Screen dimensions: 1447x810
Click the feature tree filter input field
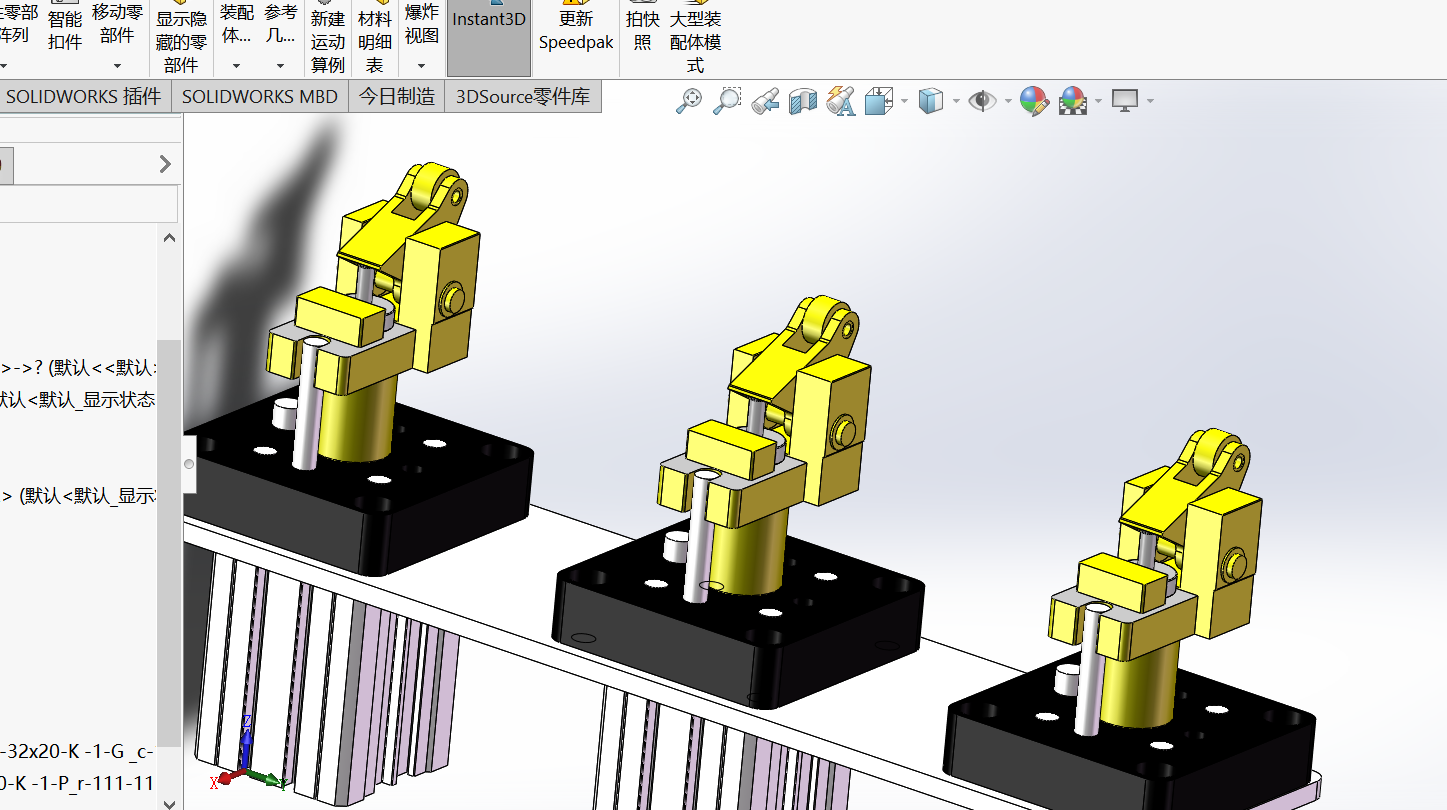point(88,205)
